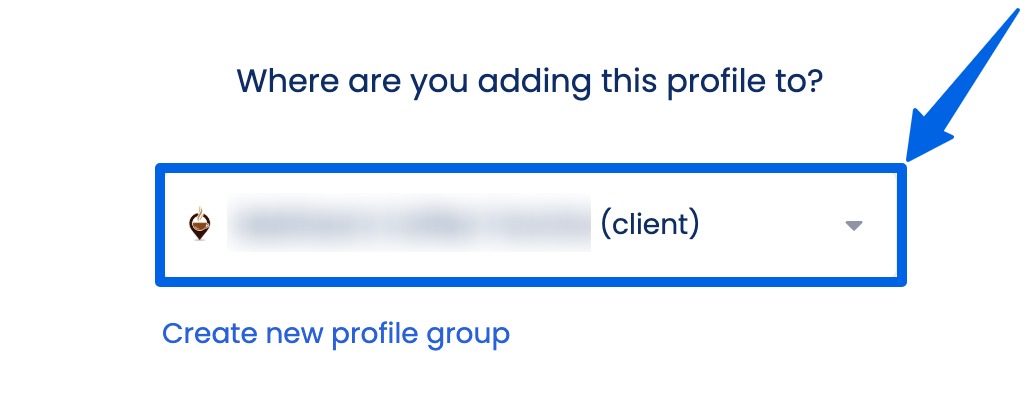Click the arrowhead tip of the blue arrow

coord(912,157)
